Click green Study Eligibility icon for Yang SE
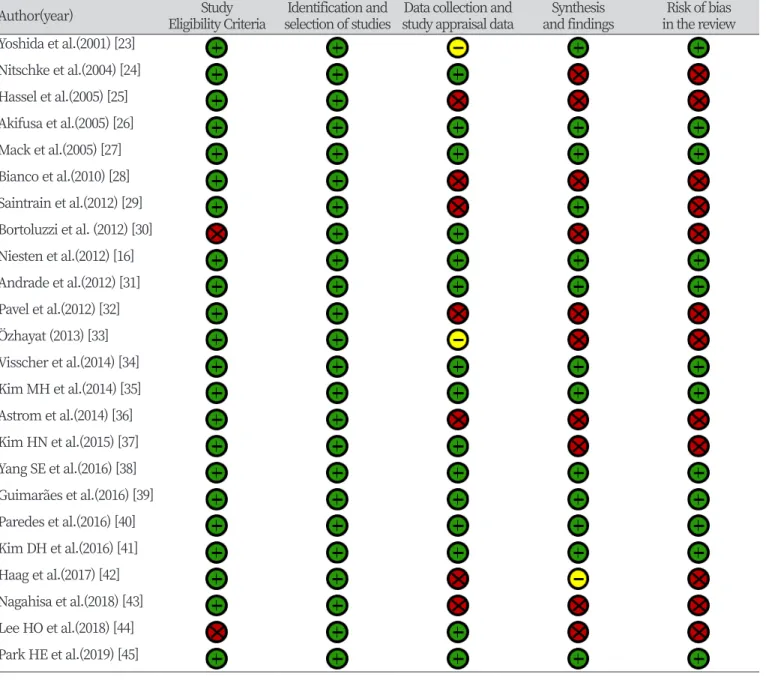This screenshot has width=766, height=680. coord(216,472)
